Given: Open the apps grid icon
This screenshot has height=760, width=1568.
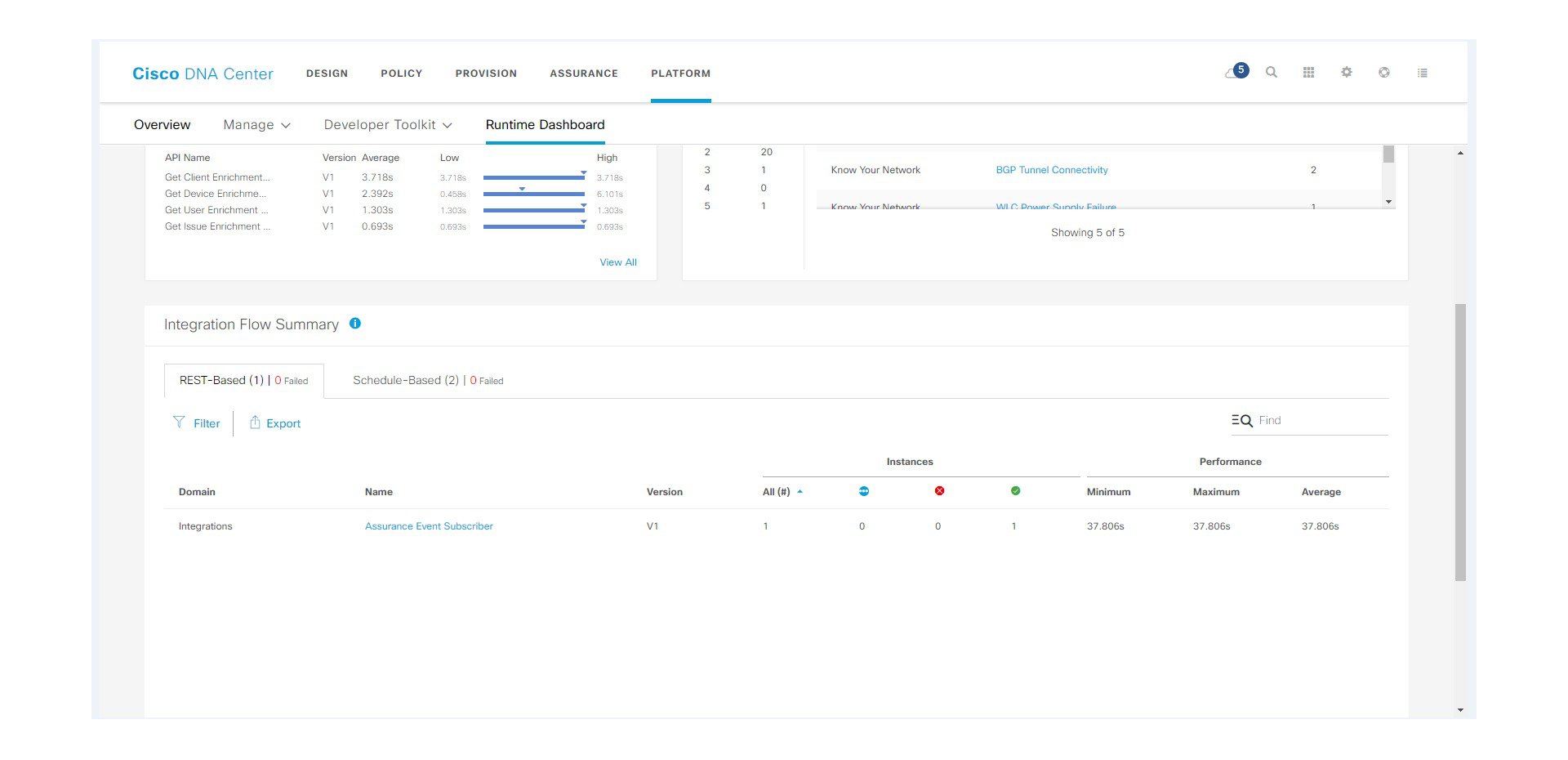Looking at the screenshot, I should click(1308, 72).
